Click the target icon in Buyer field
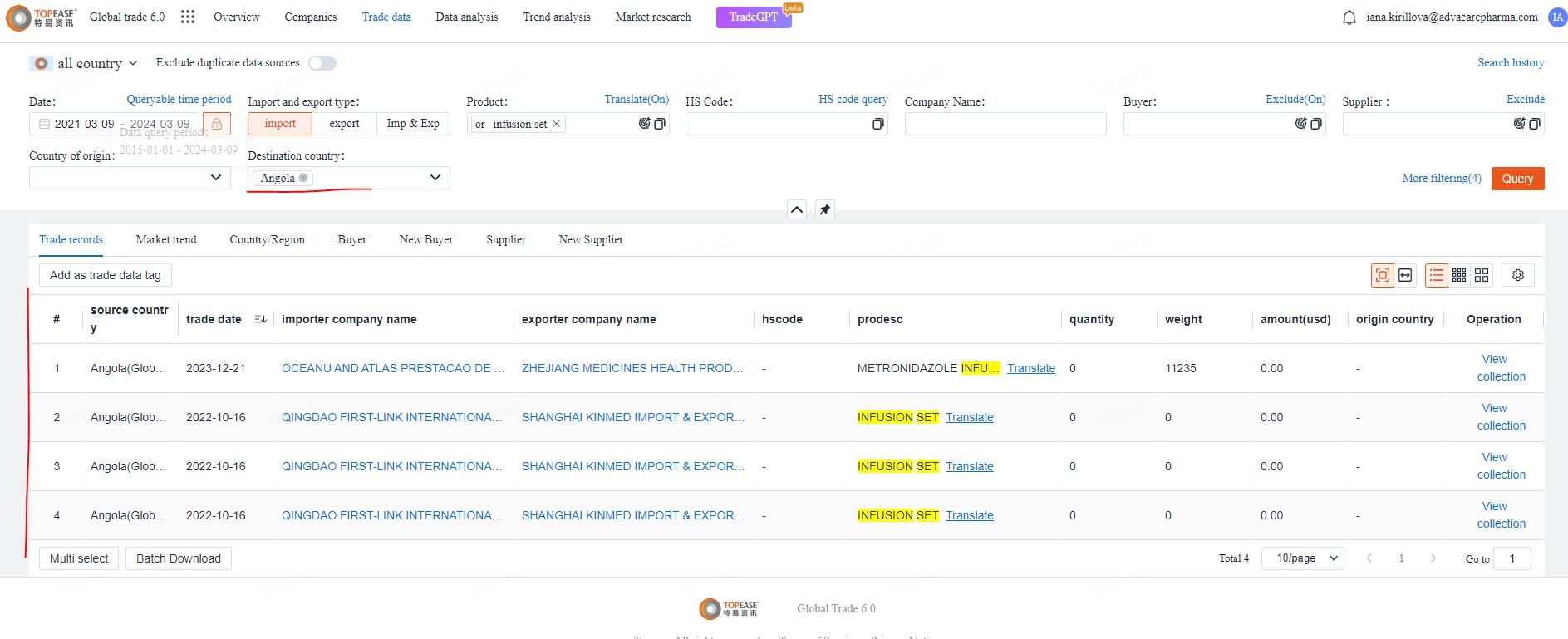 click(x=1300, y=124)
